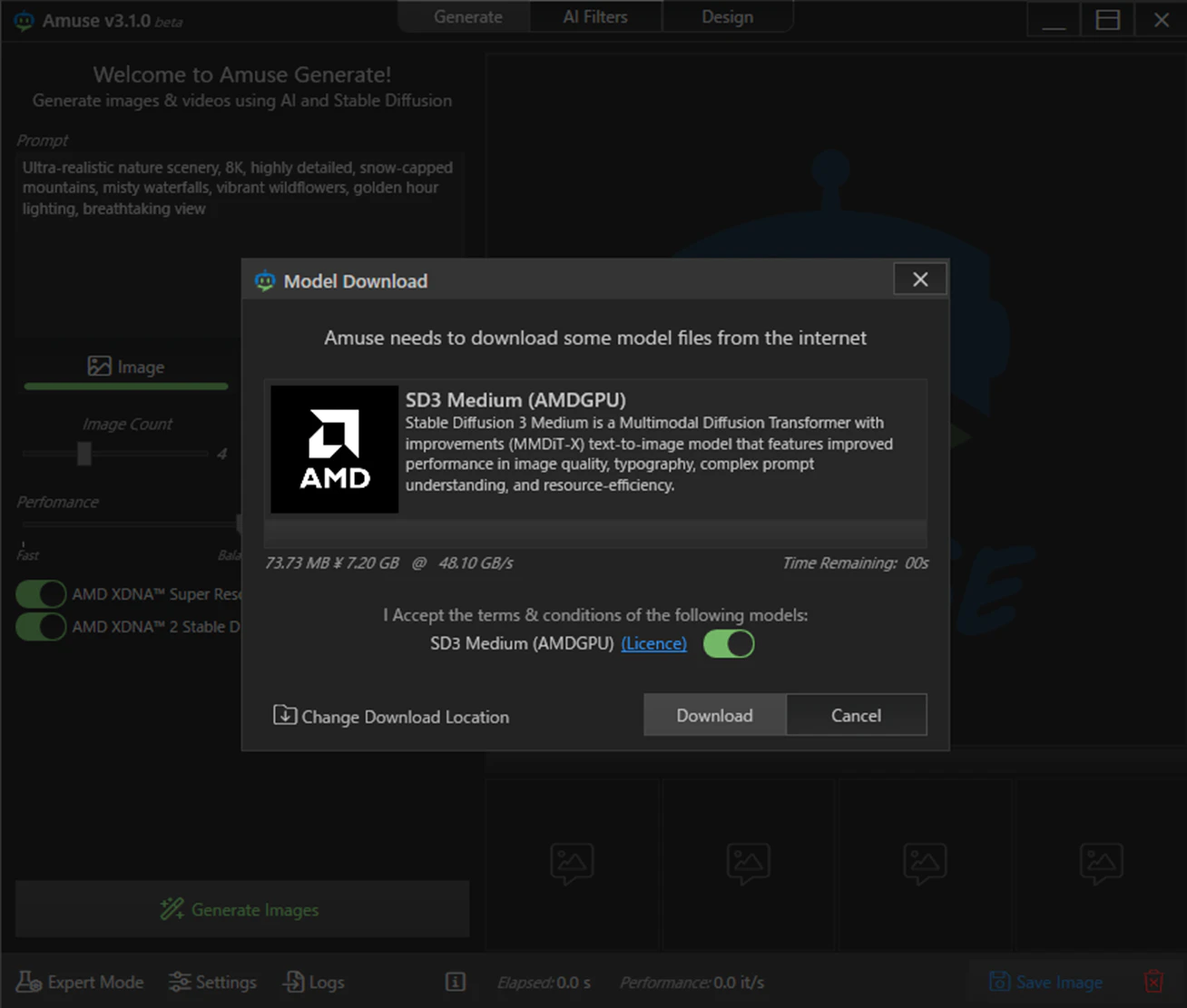This screenshot has height=1008, width=1187.
Task: Toggle AMD XDNA 2 Stable Diffusion switch
Action: [x=41, y=627]
